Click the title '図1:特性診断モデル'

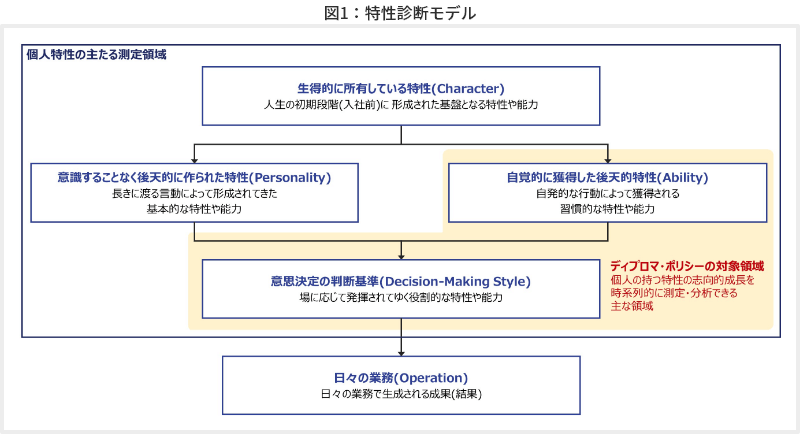[x=400, y=13]
